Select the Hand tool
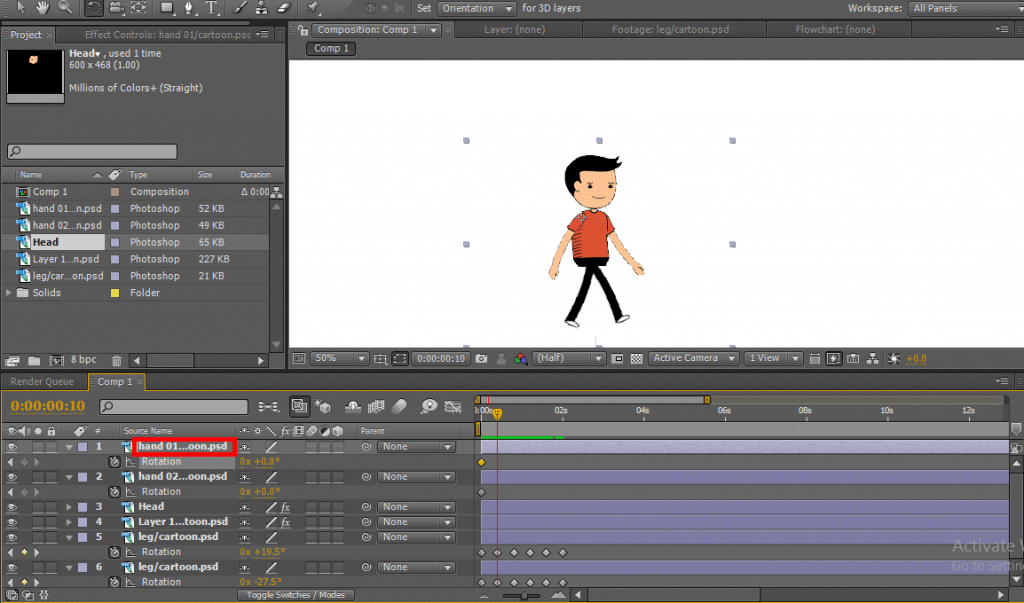This screenshot has width=1024, height=603. 43,8
